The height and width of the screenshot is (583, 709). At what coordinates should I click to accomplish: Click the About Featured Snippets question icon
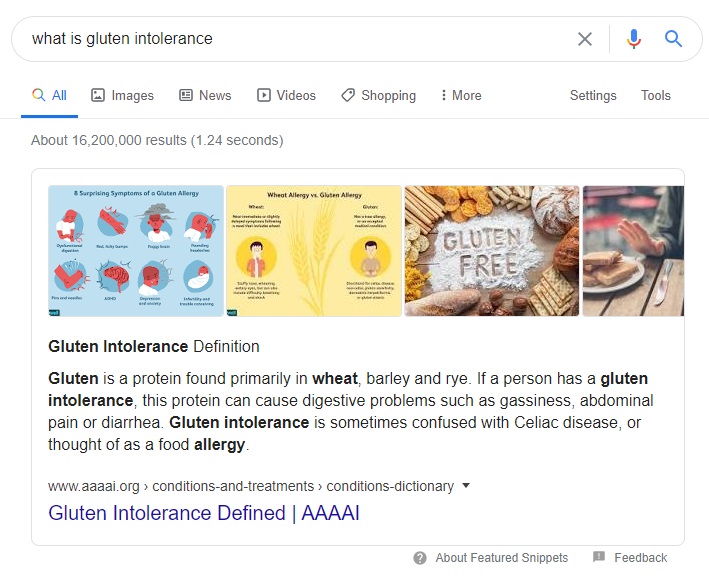[420, 558]
